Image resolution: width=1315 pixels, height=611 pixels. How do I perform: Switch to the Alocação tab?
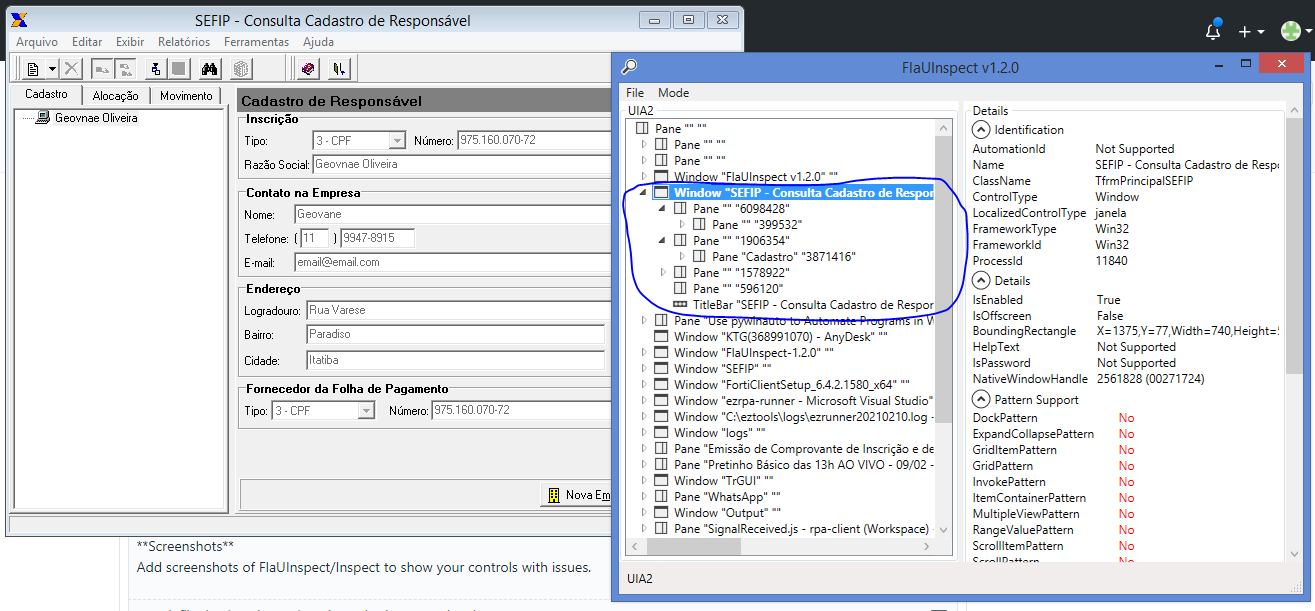pos(115,96)
